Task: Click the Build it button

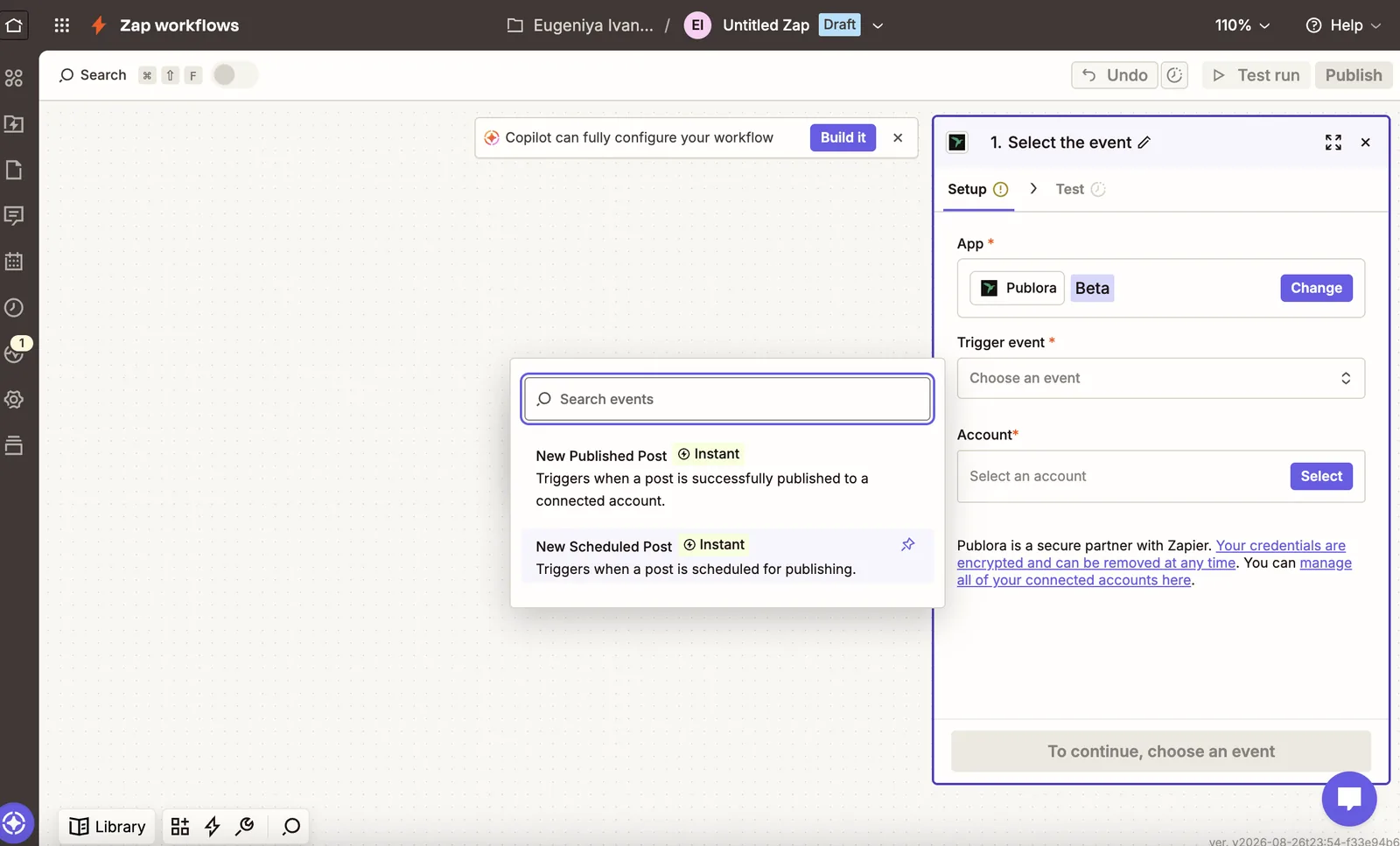Action: 843,137
